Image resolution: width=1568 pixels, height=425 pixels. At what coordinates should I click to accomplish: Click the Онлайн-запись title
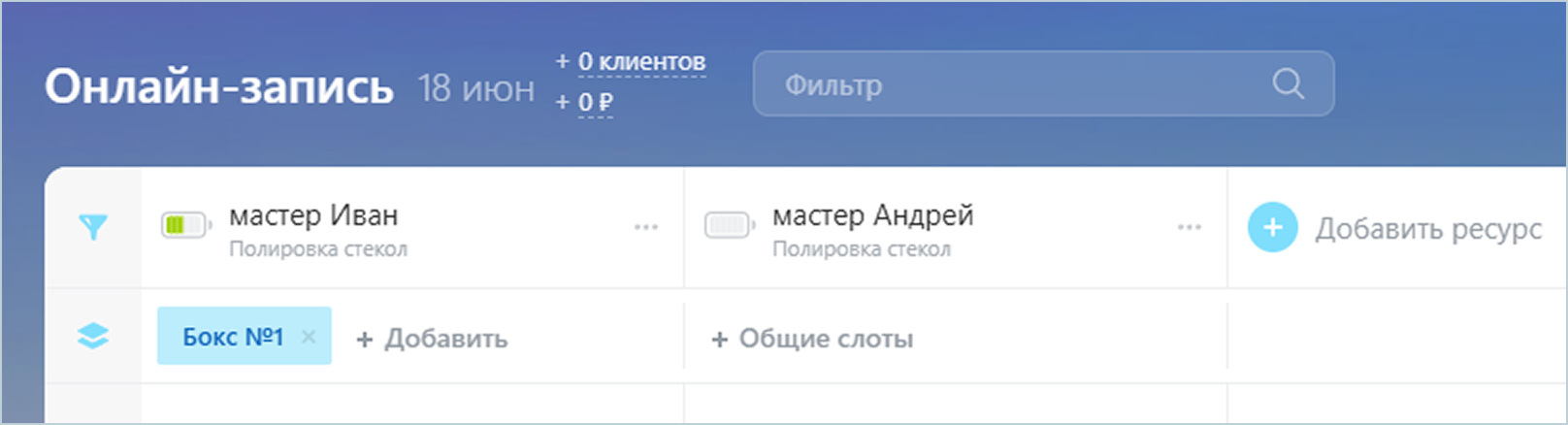click(x=219, y=86)
